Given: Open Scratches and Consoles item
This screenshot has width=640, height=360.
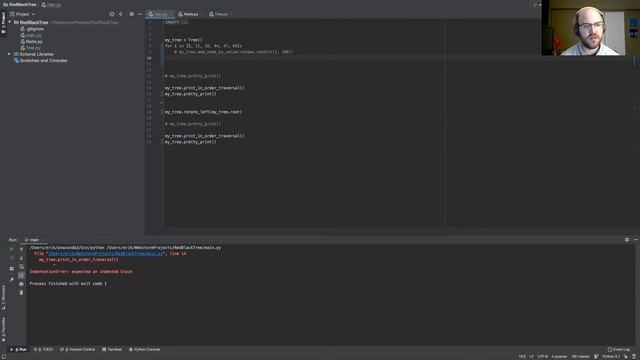Looking at the screenshot, I should 41,60.
